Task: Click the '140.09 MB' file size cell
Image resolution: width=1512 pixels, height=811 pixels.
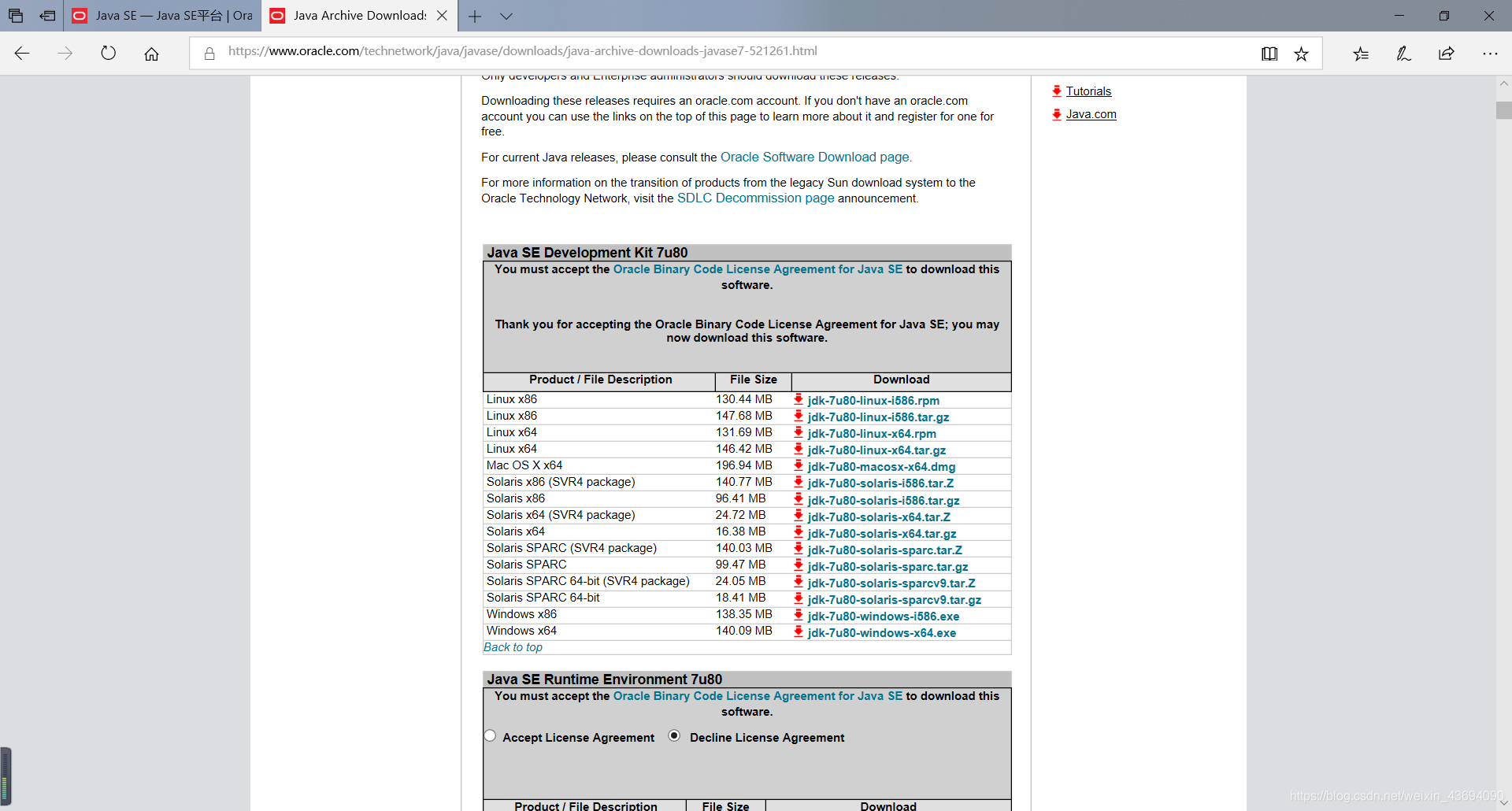Action: pos(744,631)
